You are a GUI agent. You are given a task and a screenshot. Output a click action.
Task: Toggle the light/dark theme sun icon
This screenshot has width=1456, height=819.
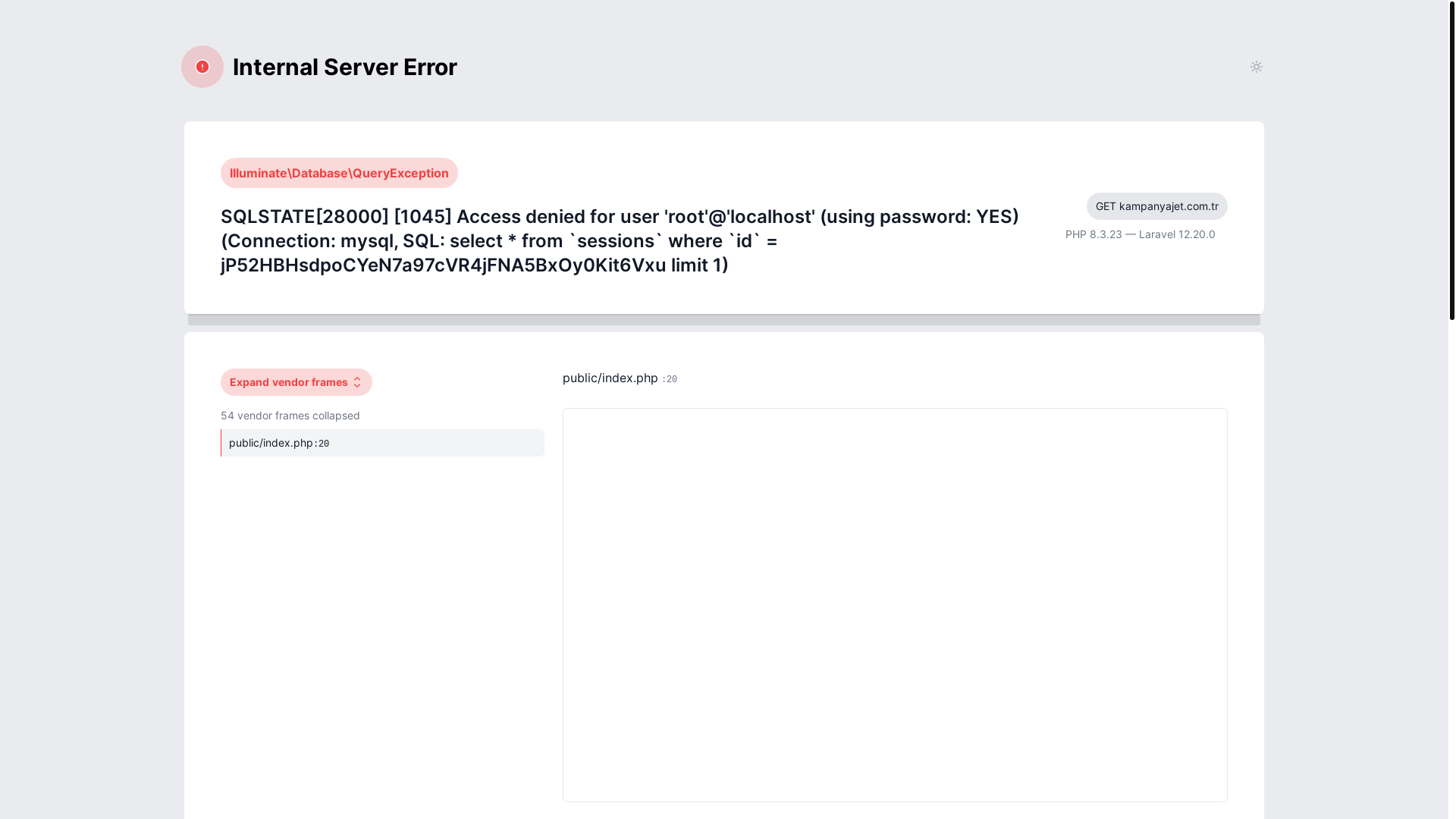tap(1256, 67)
